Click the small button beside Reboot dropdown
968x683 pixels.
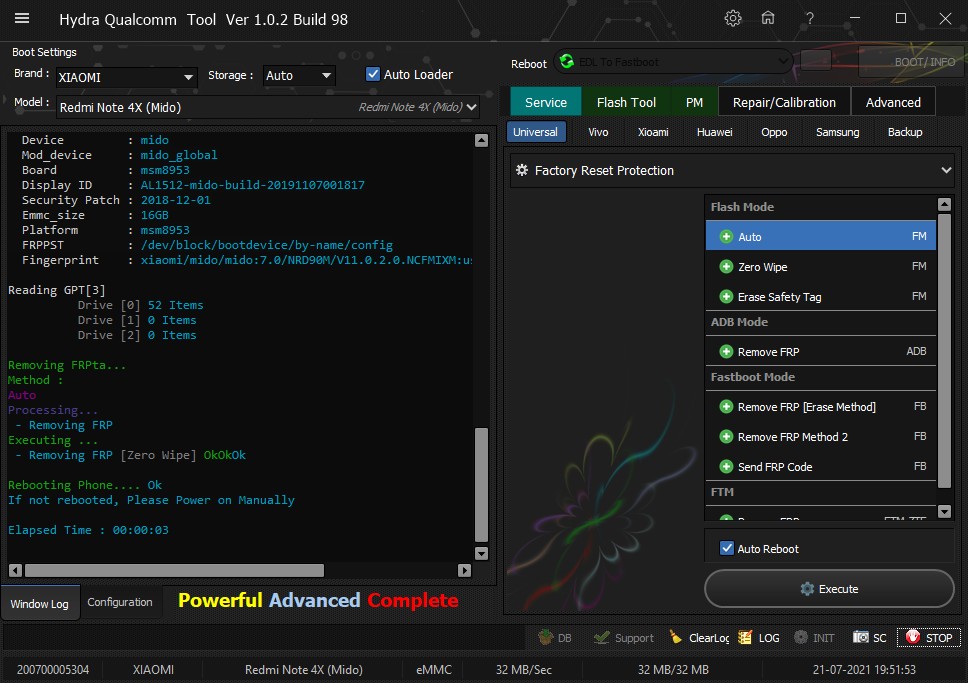coord(816,61)
